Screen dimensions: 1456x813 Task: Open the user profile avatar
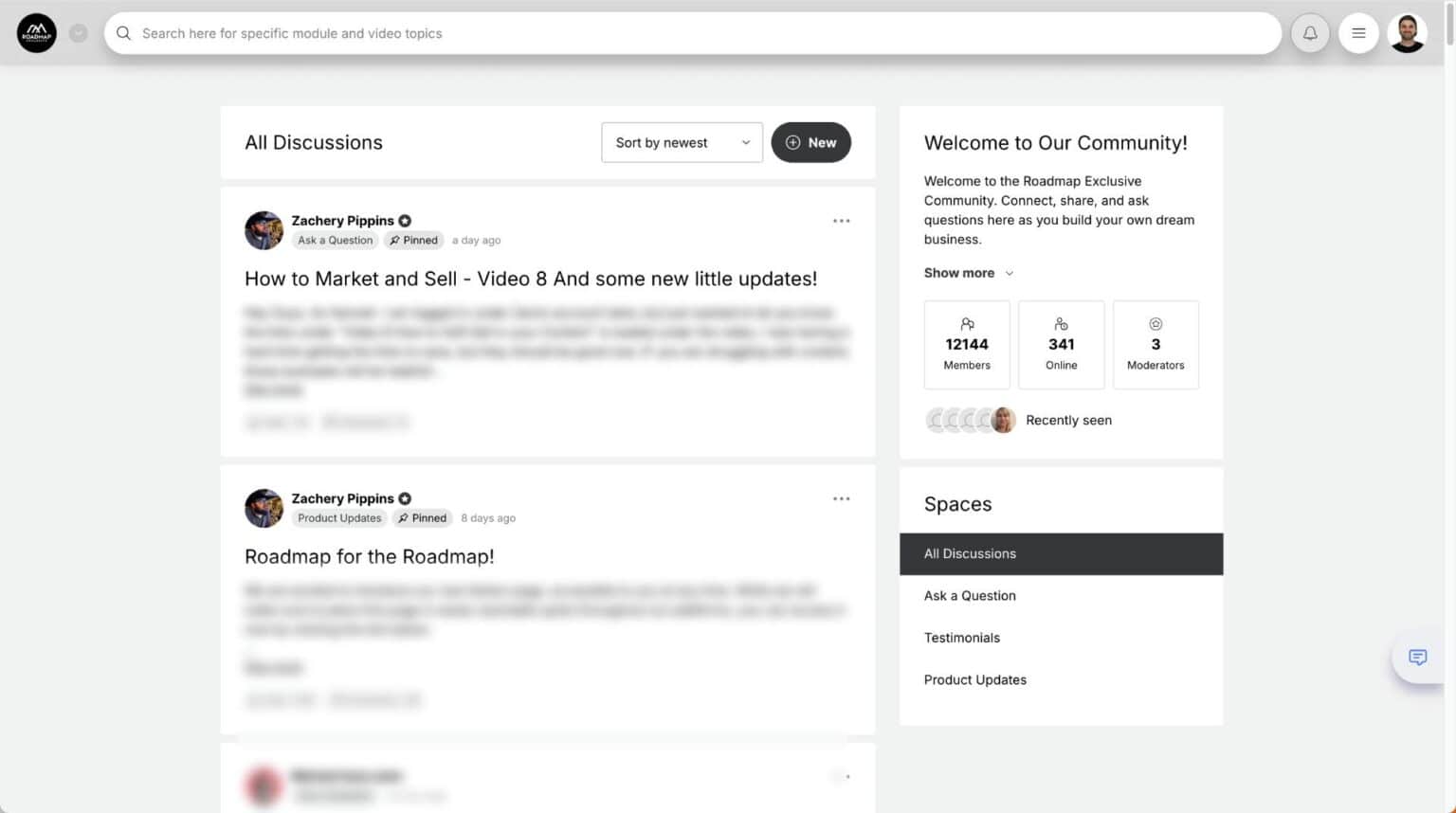coord(1407,33)
